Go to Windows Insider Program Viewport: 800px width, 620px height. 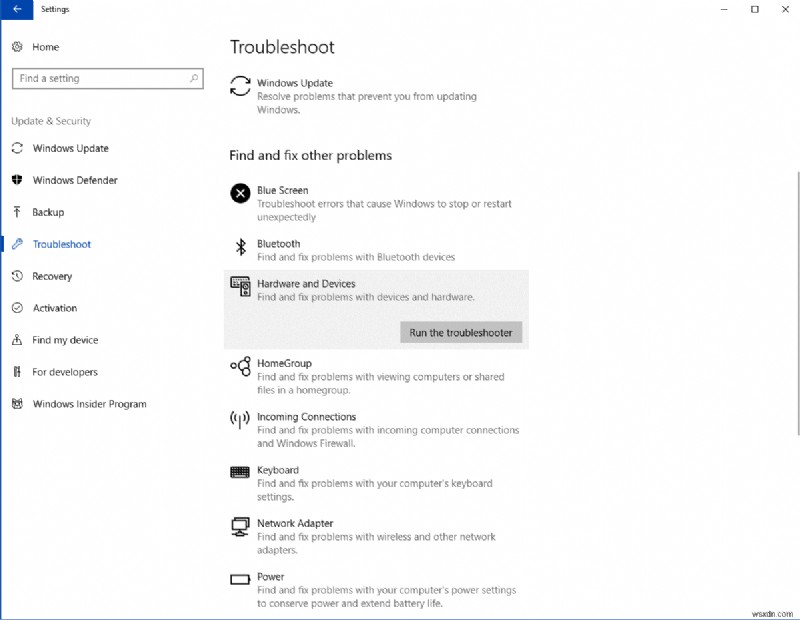(89, 404)
